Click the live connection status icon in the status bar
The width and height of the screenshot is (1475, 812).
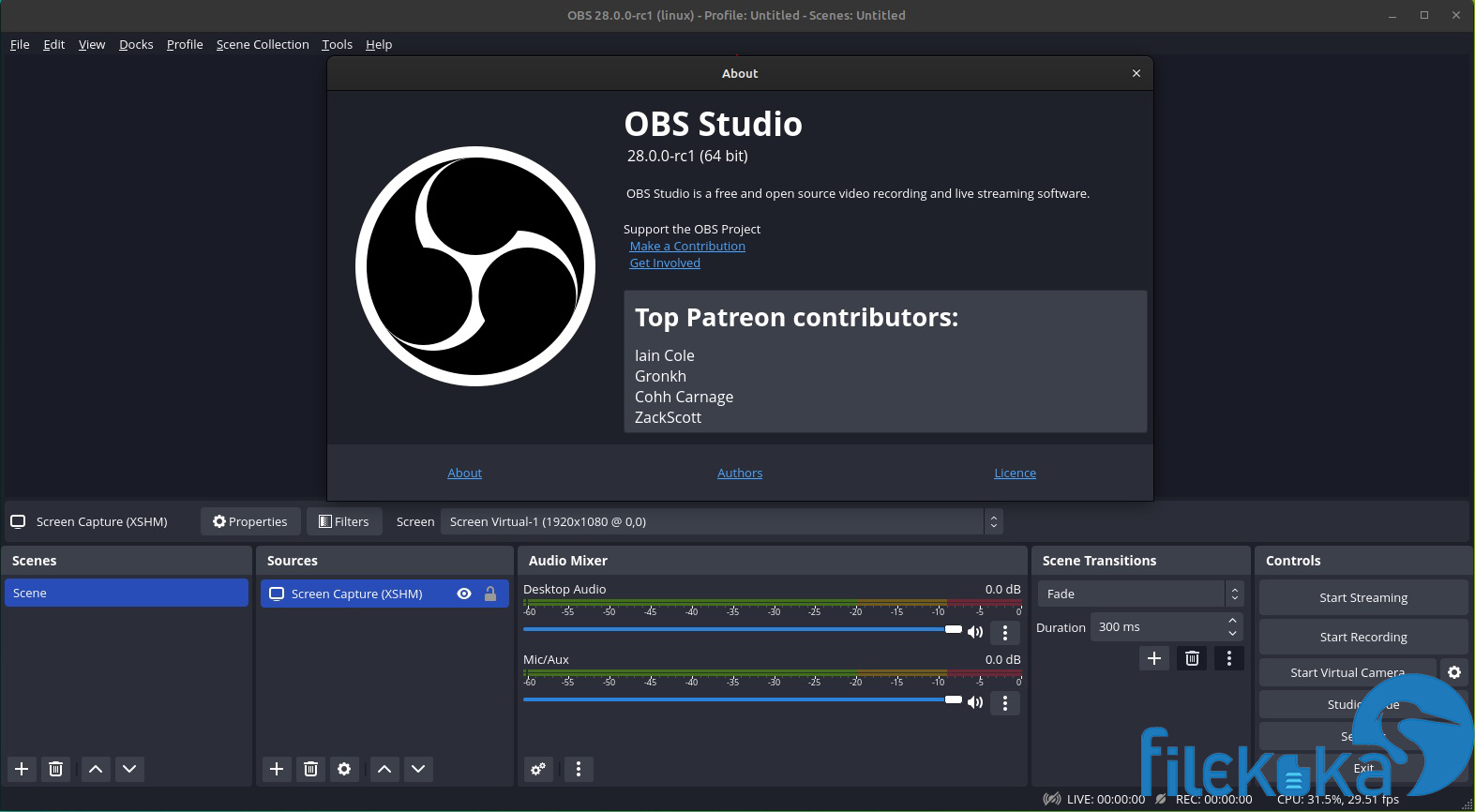1052,799
